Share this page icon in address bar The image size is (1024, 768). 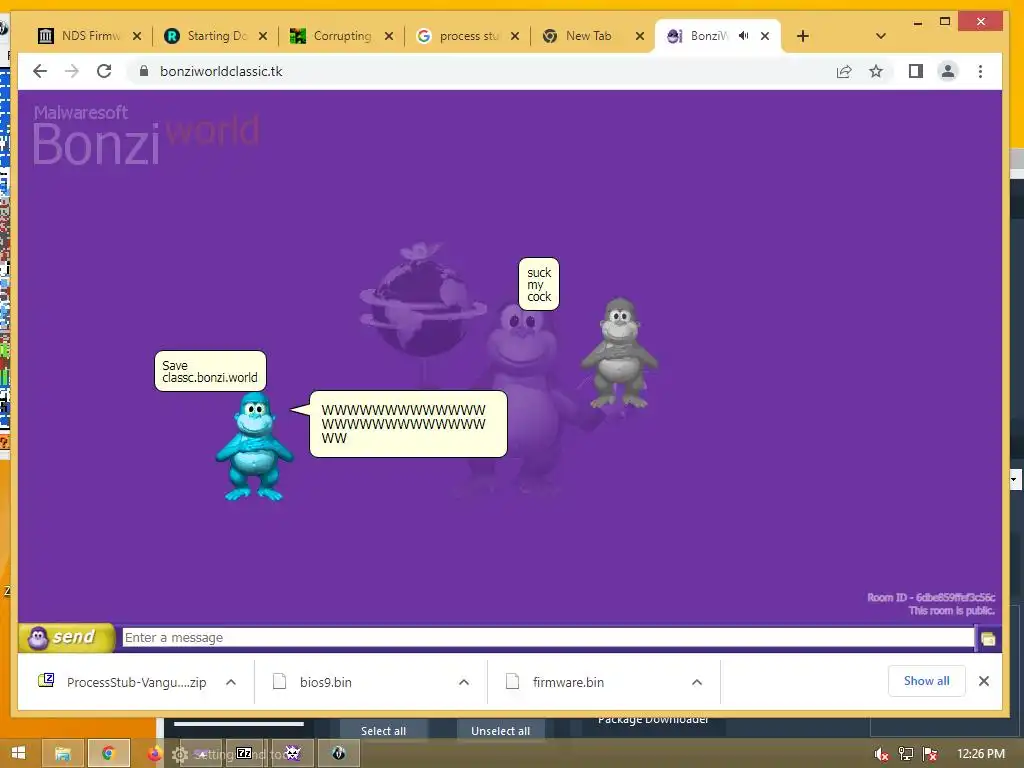[844, 71]
